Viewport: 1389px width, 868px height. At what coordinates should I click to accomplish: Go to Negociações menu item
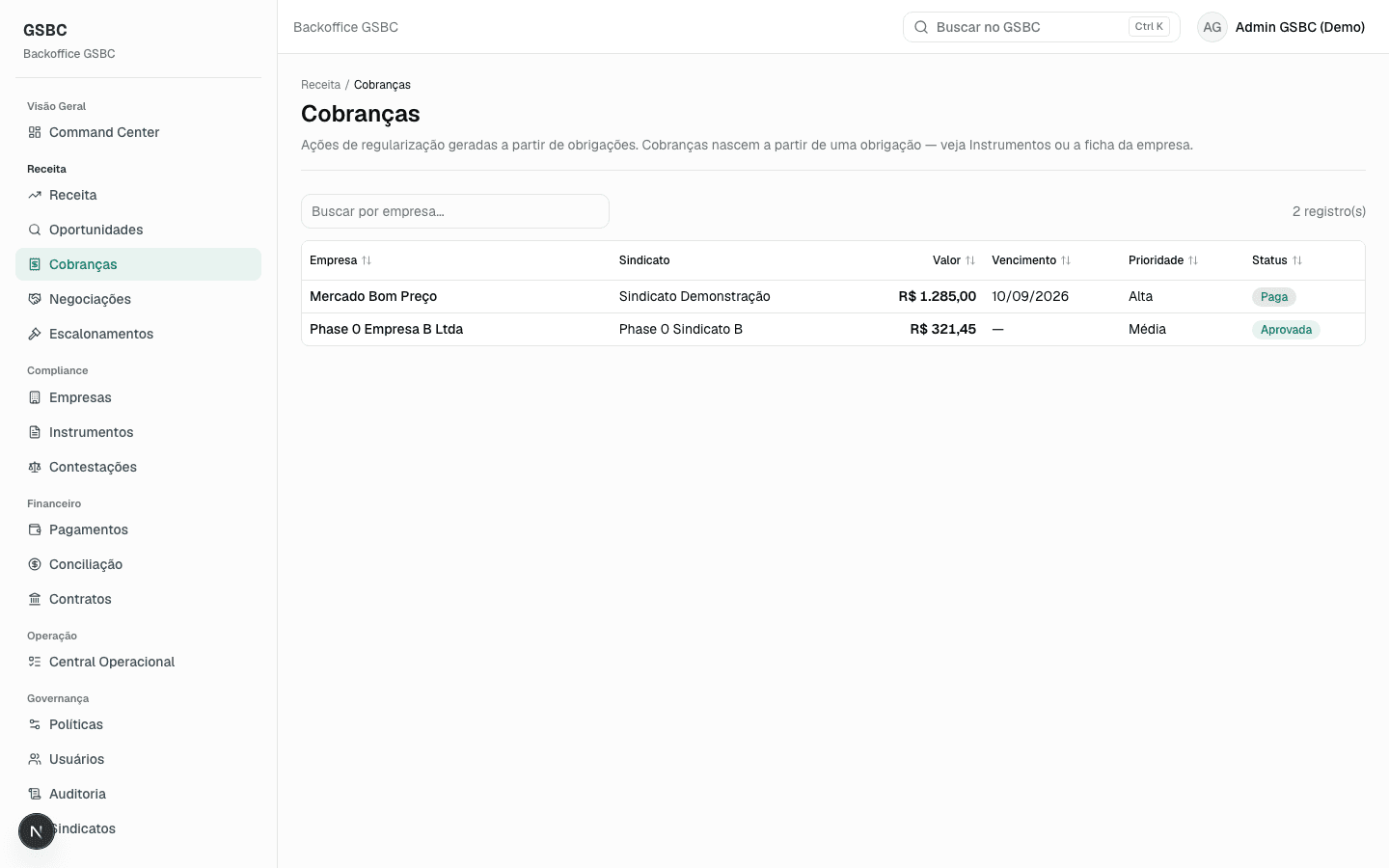138,299
